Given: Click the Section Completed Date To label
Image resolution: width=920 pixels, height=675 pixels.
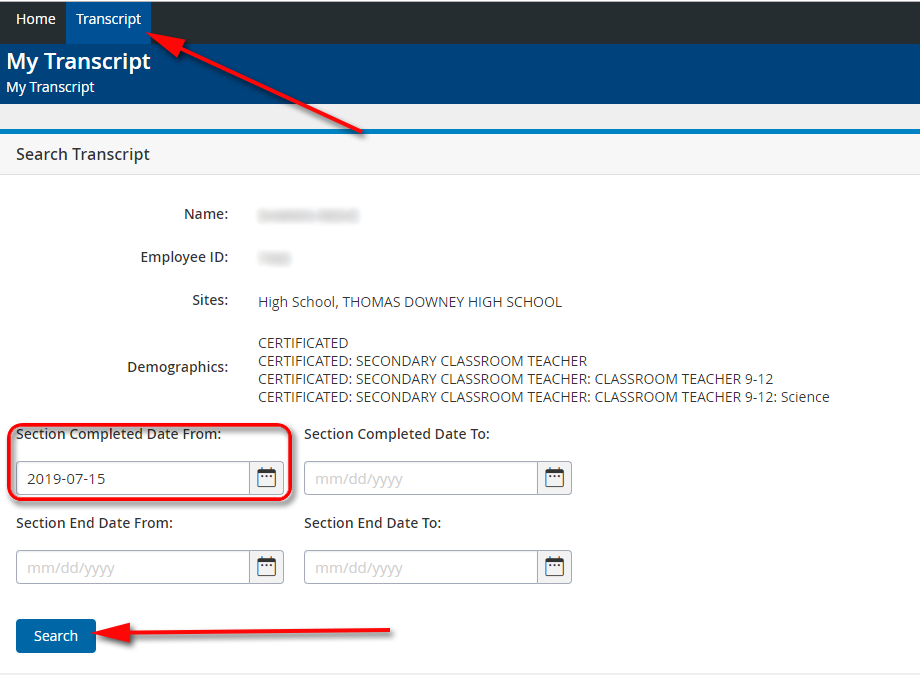Looking at the screenshot, I should [396, 434].
